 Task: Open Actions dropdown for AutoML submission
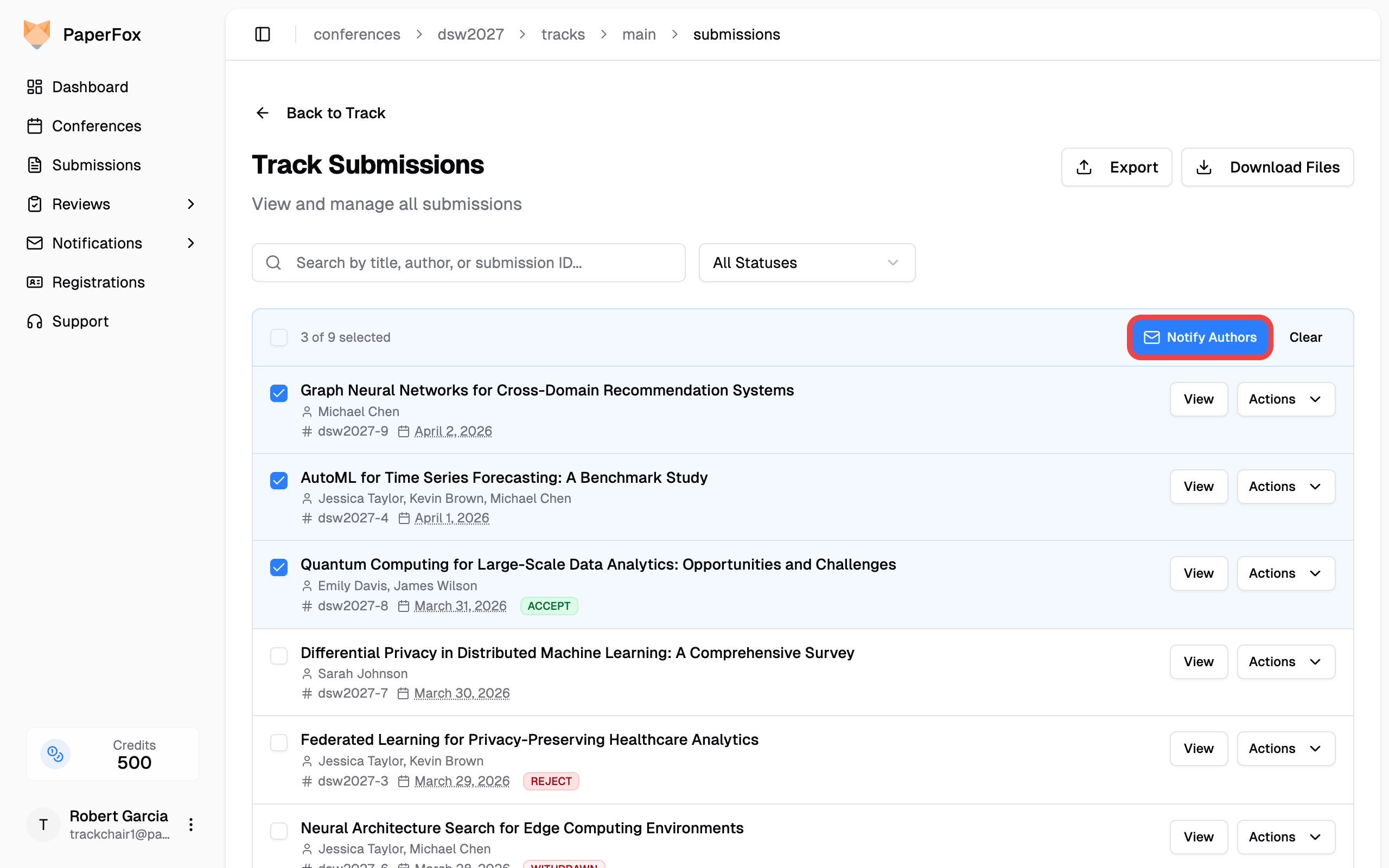pyautogui.click(x=1286, y=486)
